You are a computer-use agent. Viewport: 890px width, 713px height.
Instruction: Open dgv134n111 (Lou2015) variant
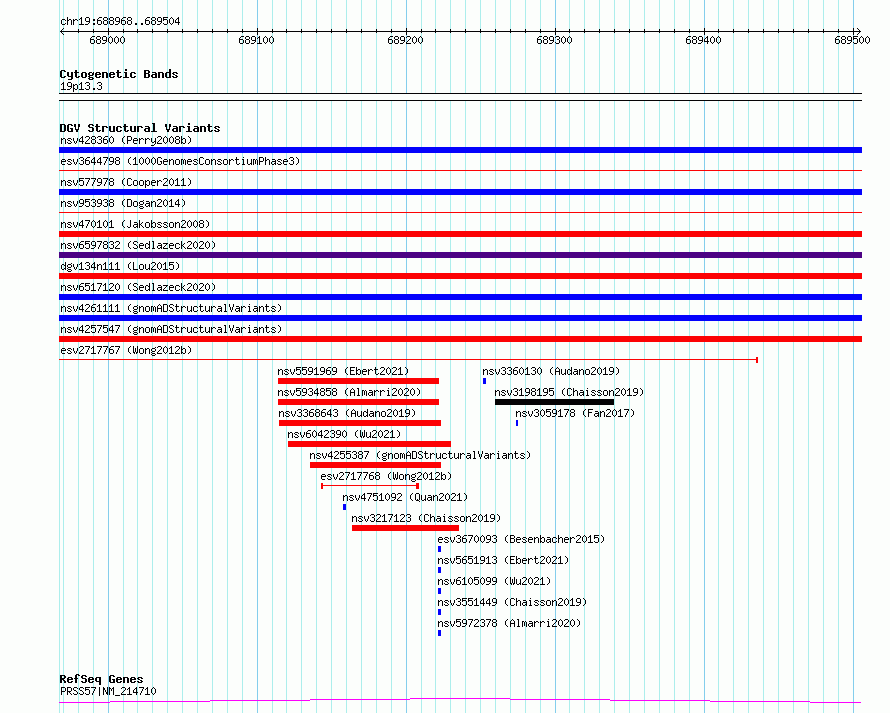click(x=120, y=266)
